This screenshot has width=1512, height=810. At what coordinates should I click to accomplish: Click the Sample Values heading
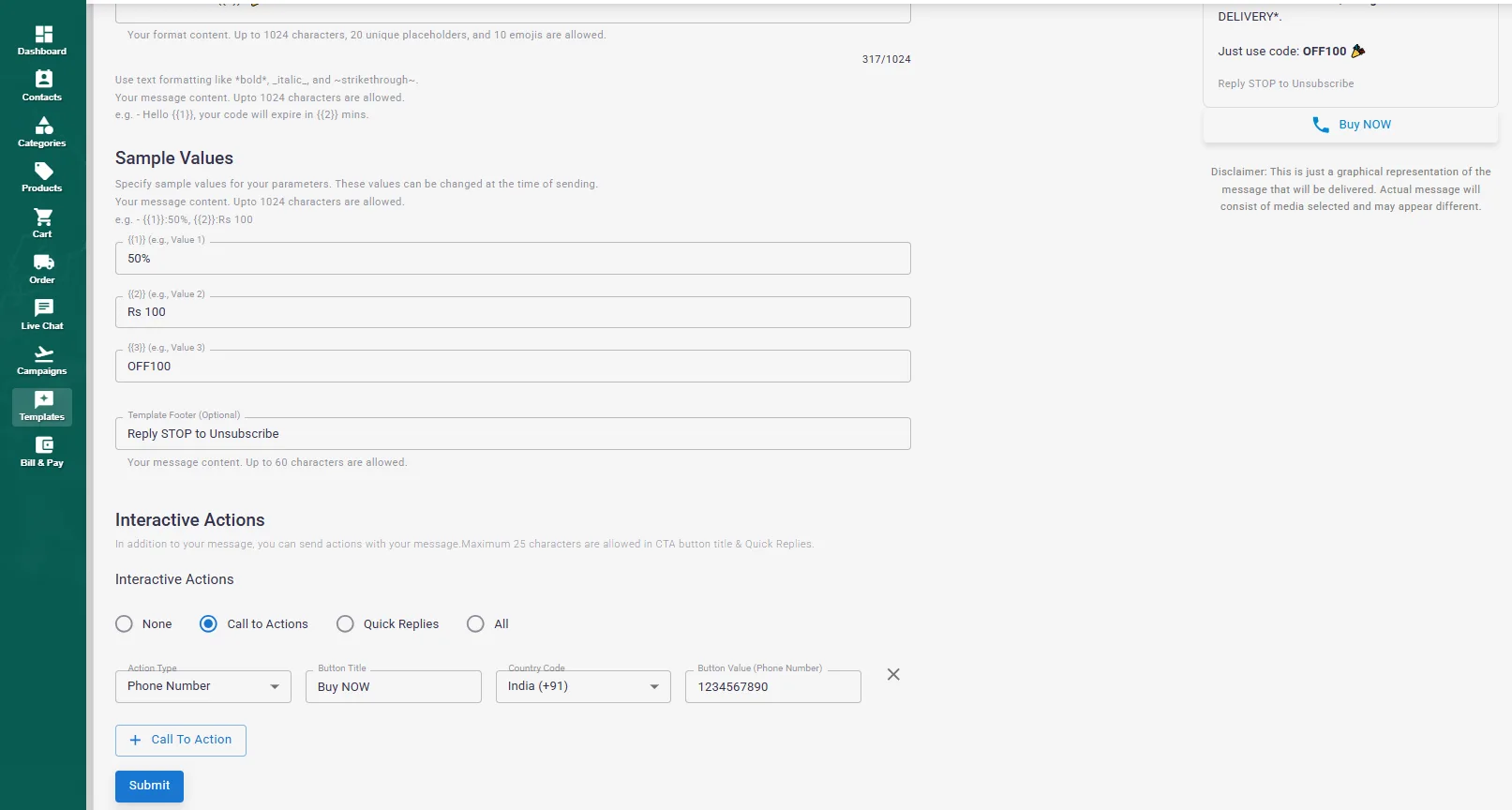coord(174,158)
